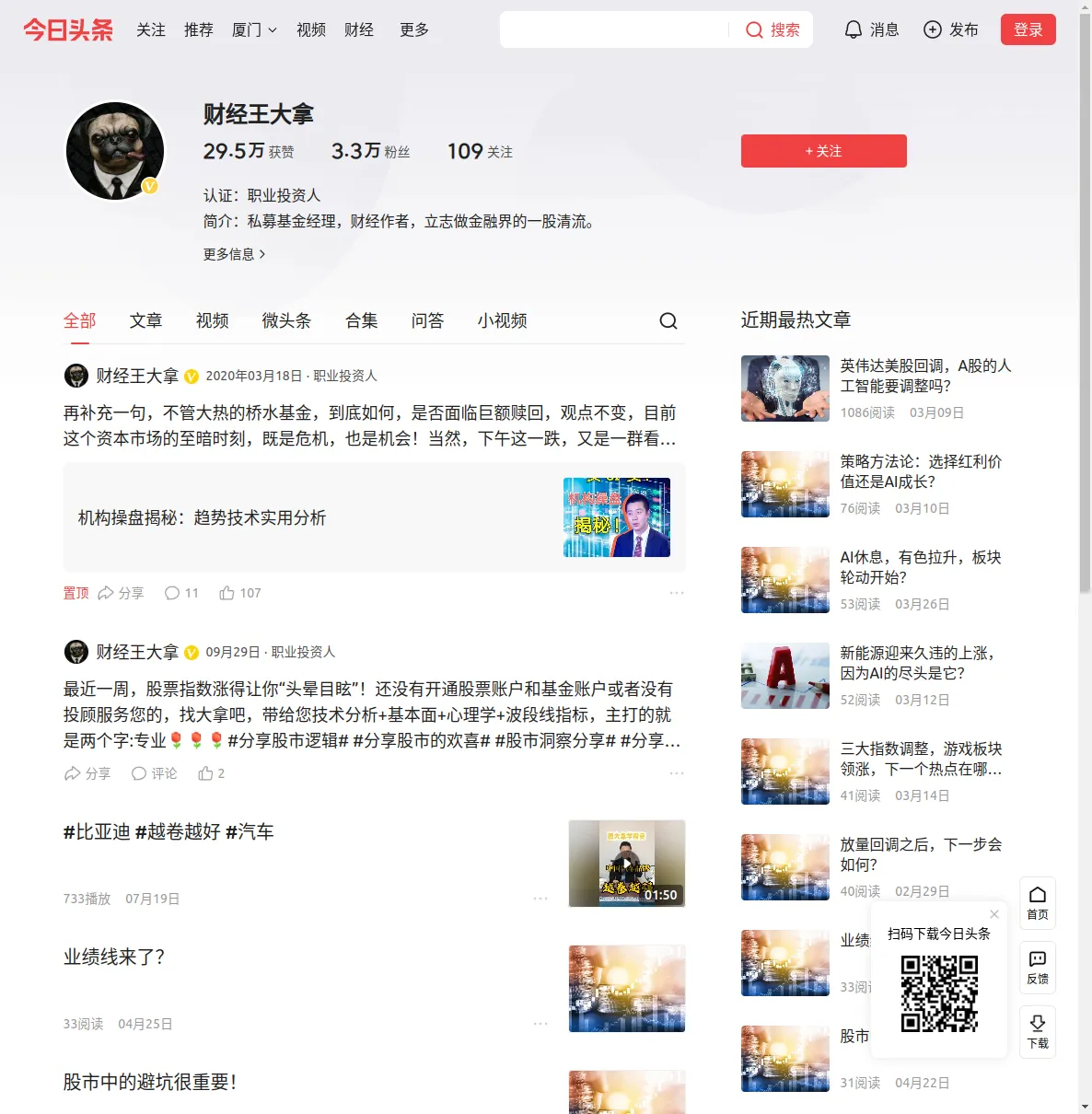
Task: Click the pug profile avatar
Action: 115,151
